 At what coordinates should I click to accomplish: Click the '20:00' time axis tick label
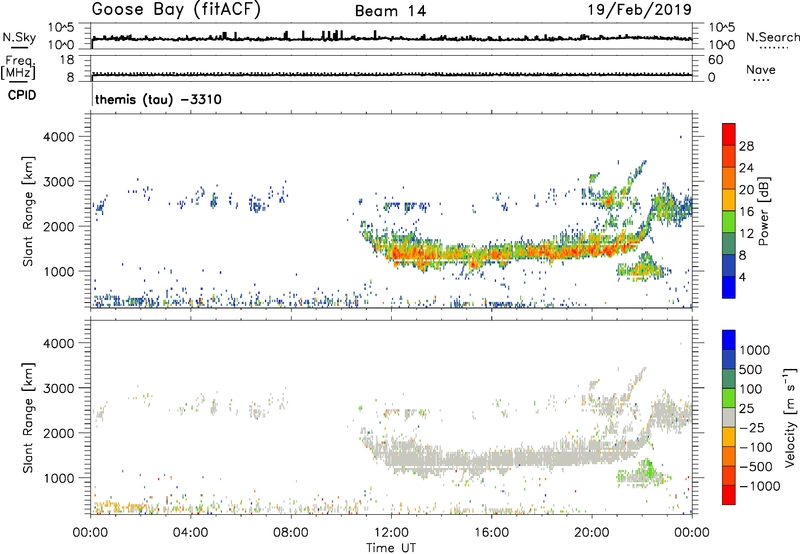tap(592, 533)
